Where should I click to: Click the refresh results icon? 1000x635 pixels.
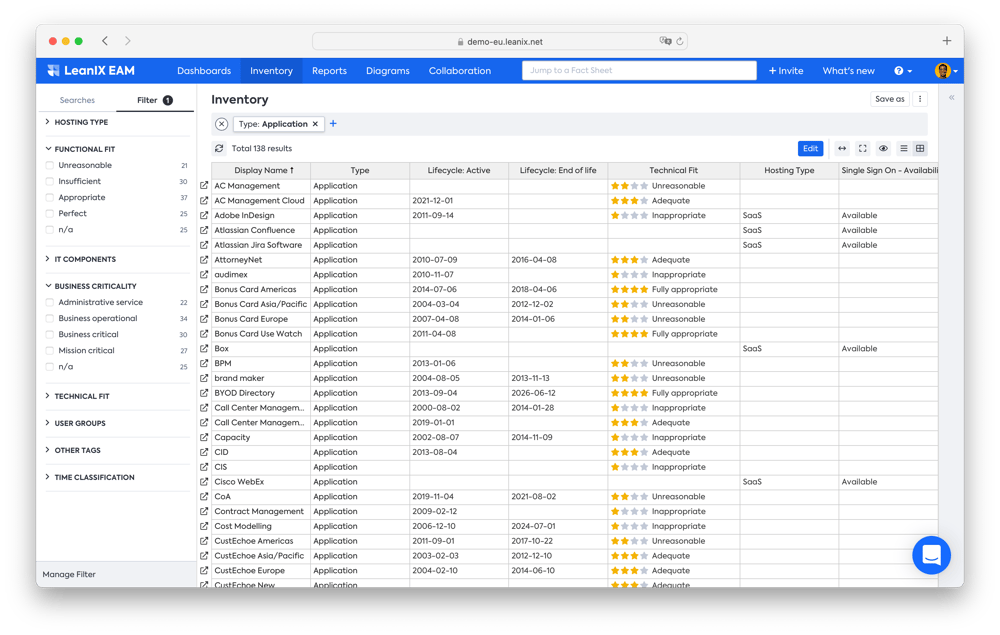tap(219, 148)
